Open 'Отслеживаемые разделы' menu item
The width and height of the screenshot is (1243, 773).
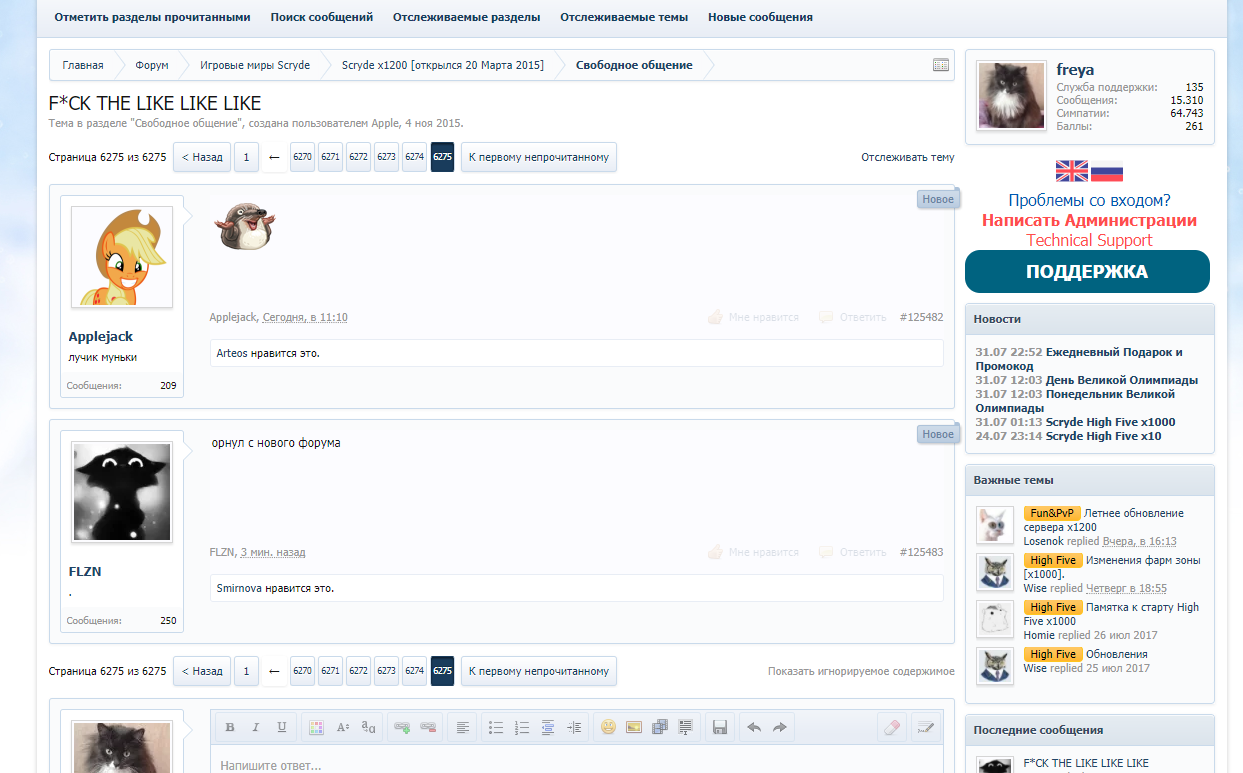tap(466, 17)
